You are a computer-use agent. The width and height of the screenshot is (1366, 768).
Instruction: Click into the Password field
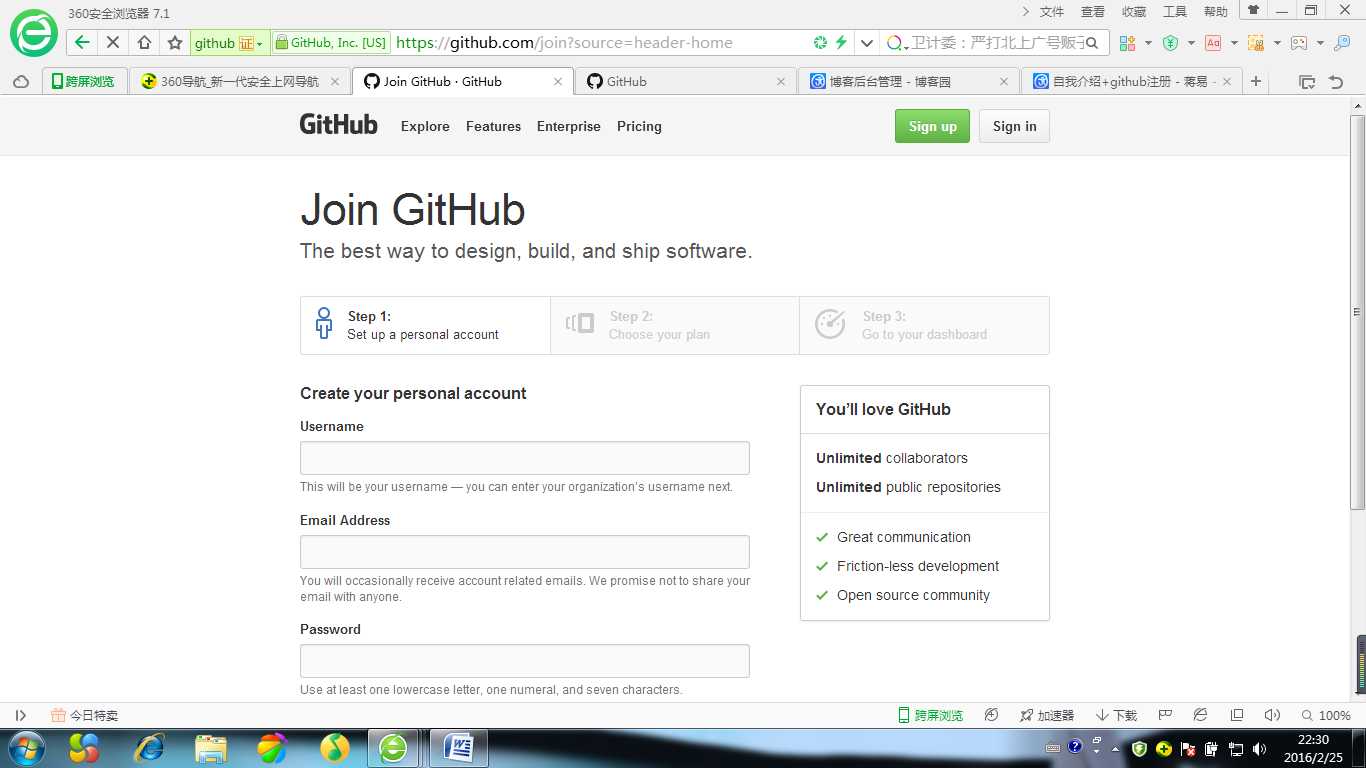pos(525,661)
